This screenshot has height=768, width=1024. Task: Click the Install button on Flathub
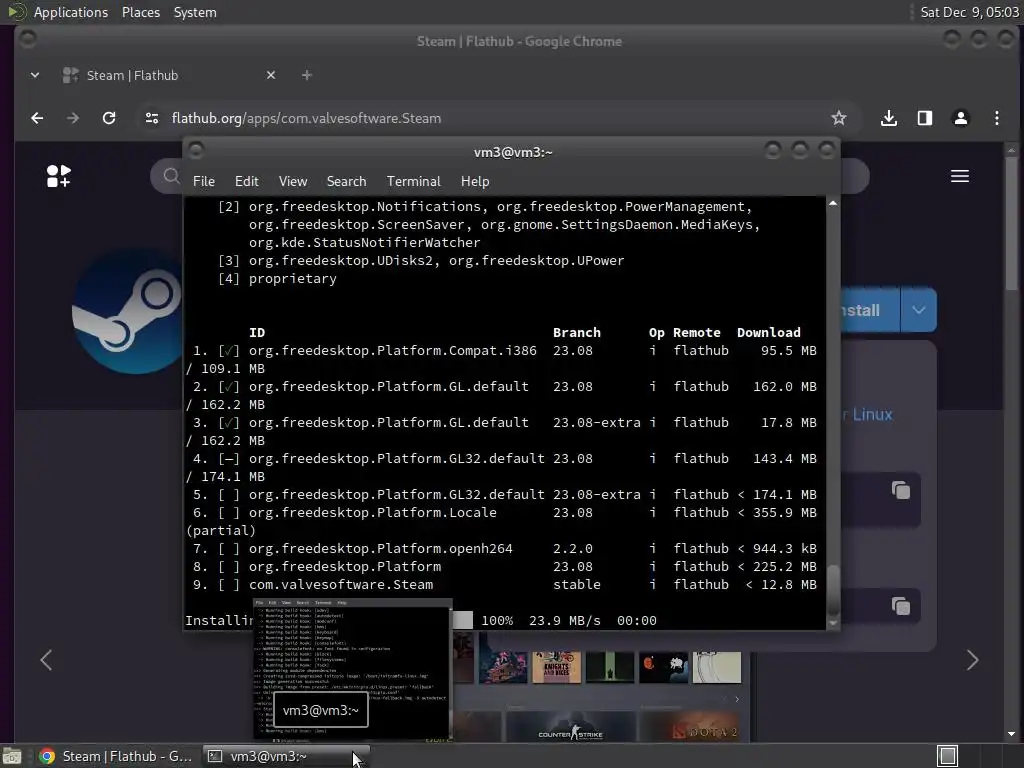pos(869,310)
